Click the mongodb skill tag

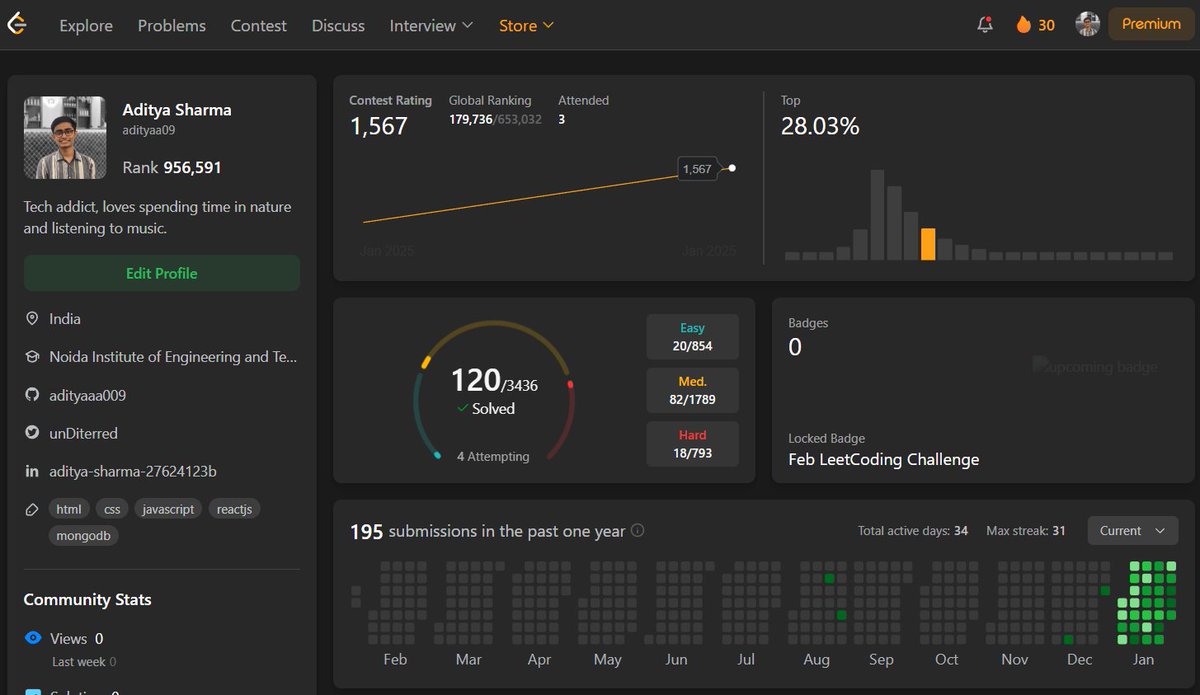[x=84, y=535]
